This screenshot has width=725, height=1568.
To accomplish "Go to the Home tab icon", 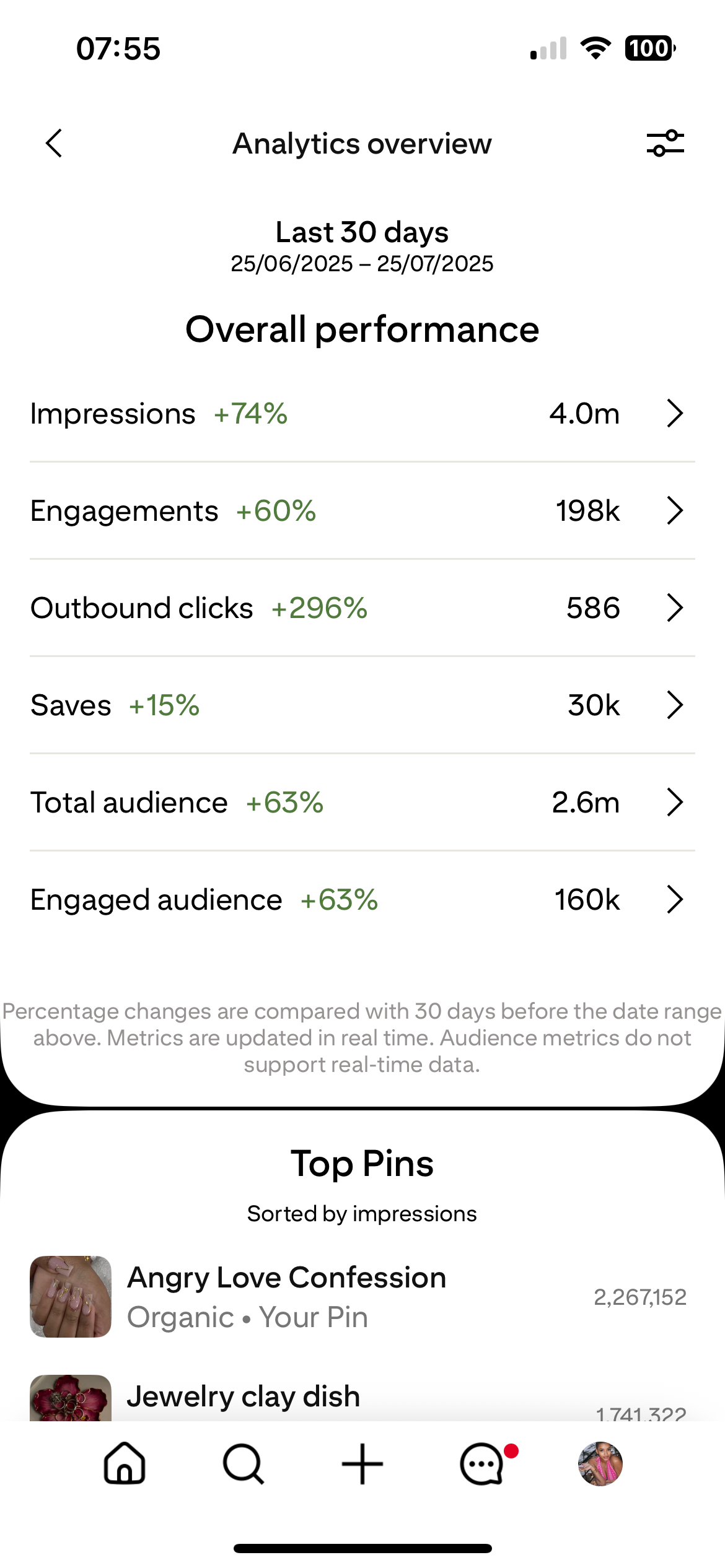I will click(x=125, y=1463).
